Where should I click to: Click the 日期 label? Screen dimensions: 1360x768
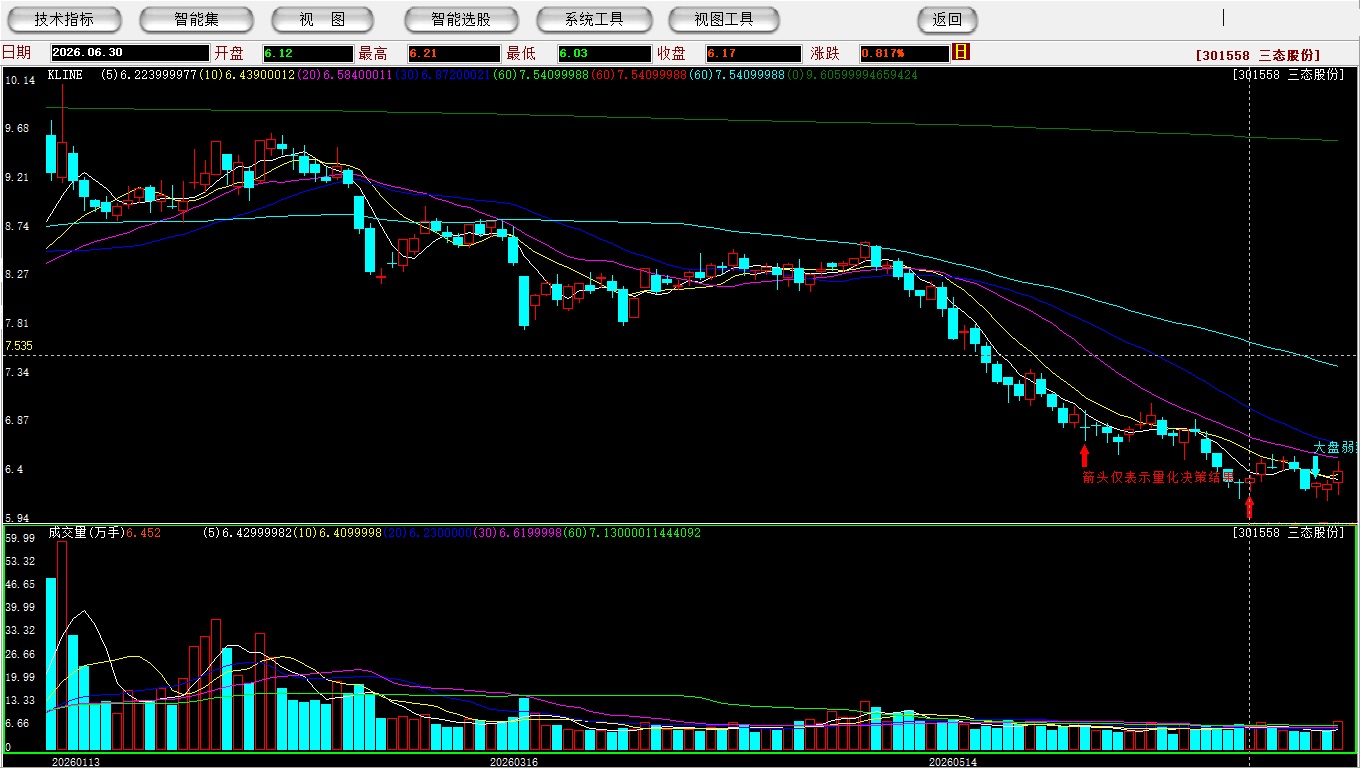(17, 53)
